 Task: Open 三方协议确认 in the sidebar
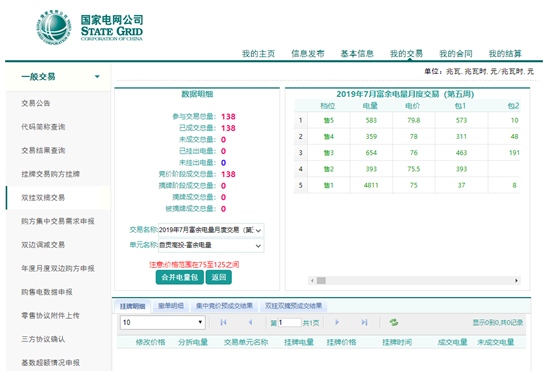[x=43, y=339]
